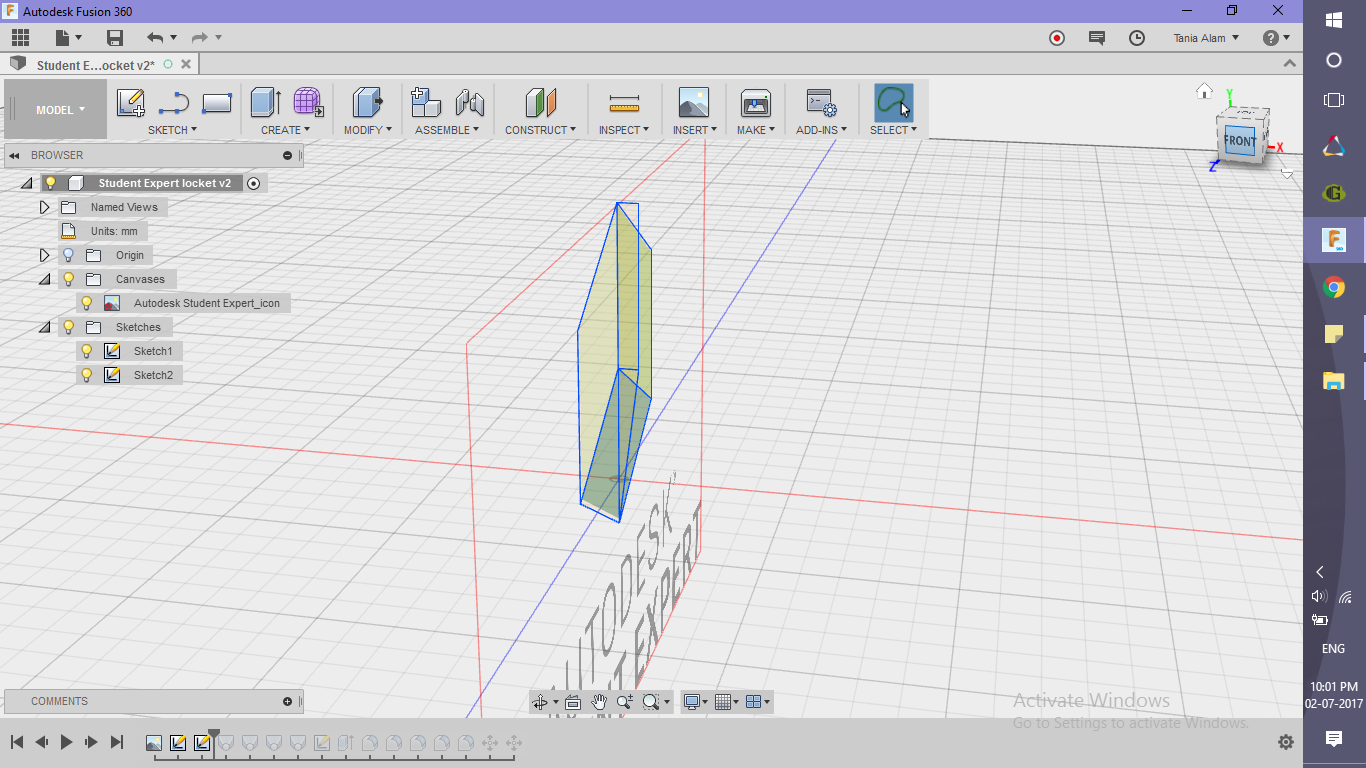
Task: Open the ASSEMBLE menu
Action: (x=447, y=130)
